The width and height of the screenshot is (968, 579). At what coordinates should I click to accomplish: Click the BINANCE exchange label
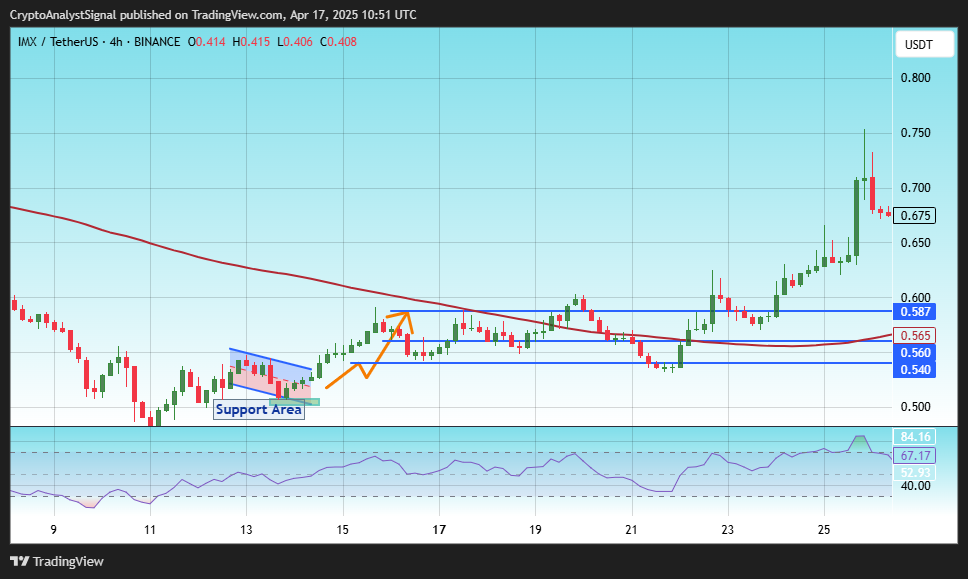click(x=157, y=42)
